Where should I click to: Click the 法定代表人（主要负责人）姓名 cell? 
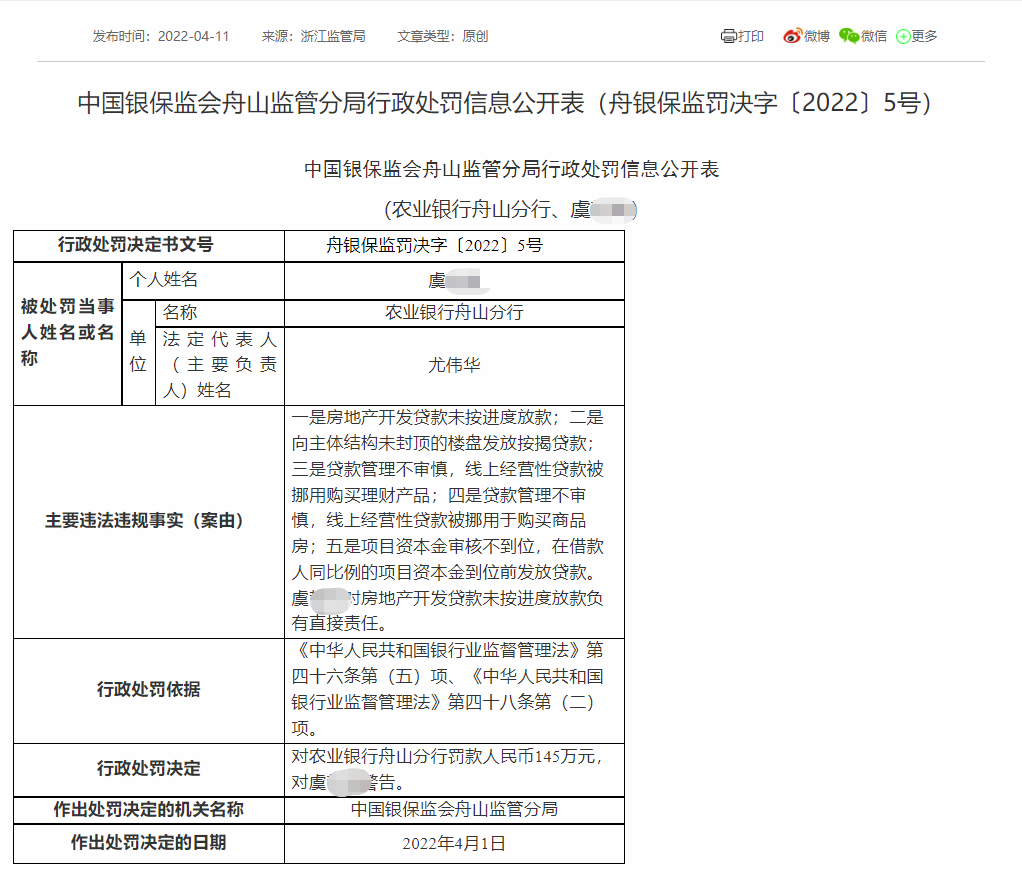(220, 366)
